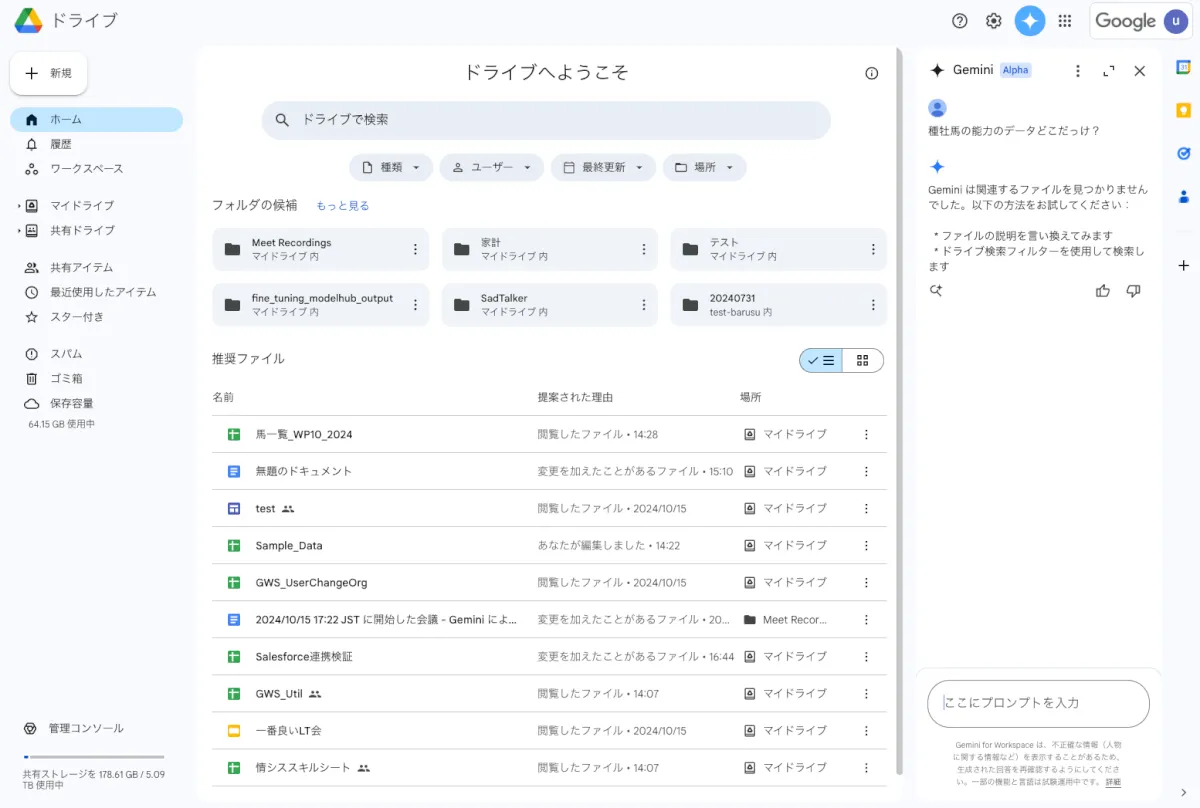Open the Gemini sparkle icon in header
The image size is (1200, 808).
(1029, 21)
